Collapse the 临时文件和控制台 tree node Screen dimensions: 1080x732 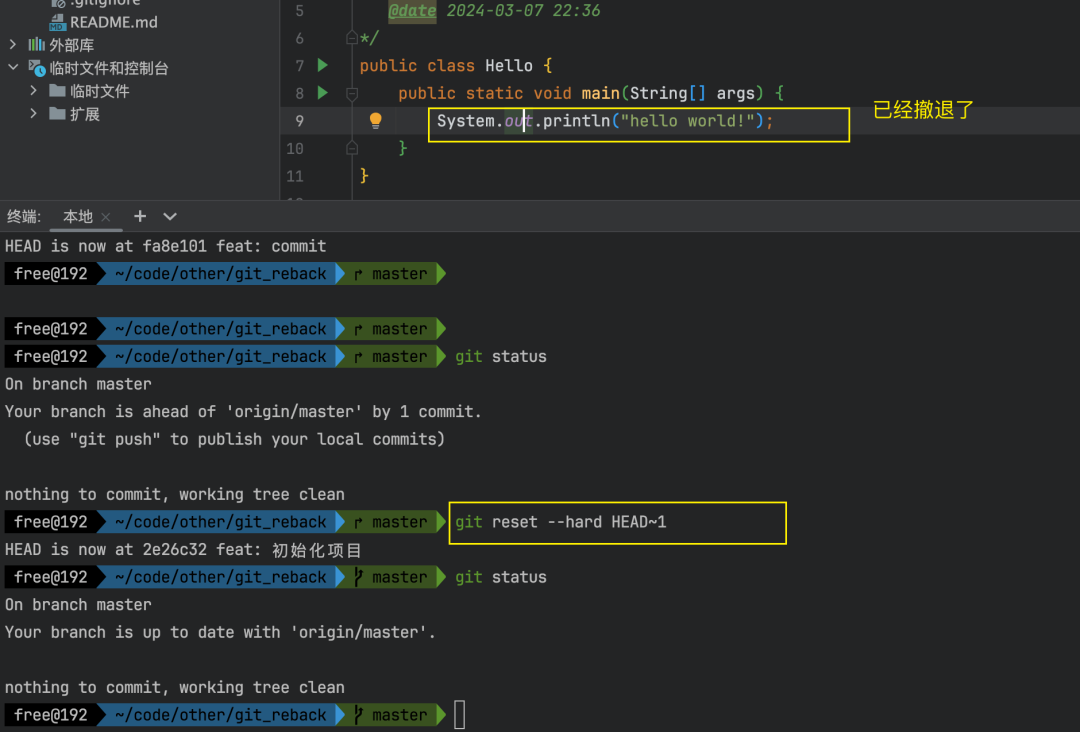click(x=13, y=68)
